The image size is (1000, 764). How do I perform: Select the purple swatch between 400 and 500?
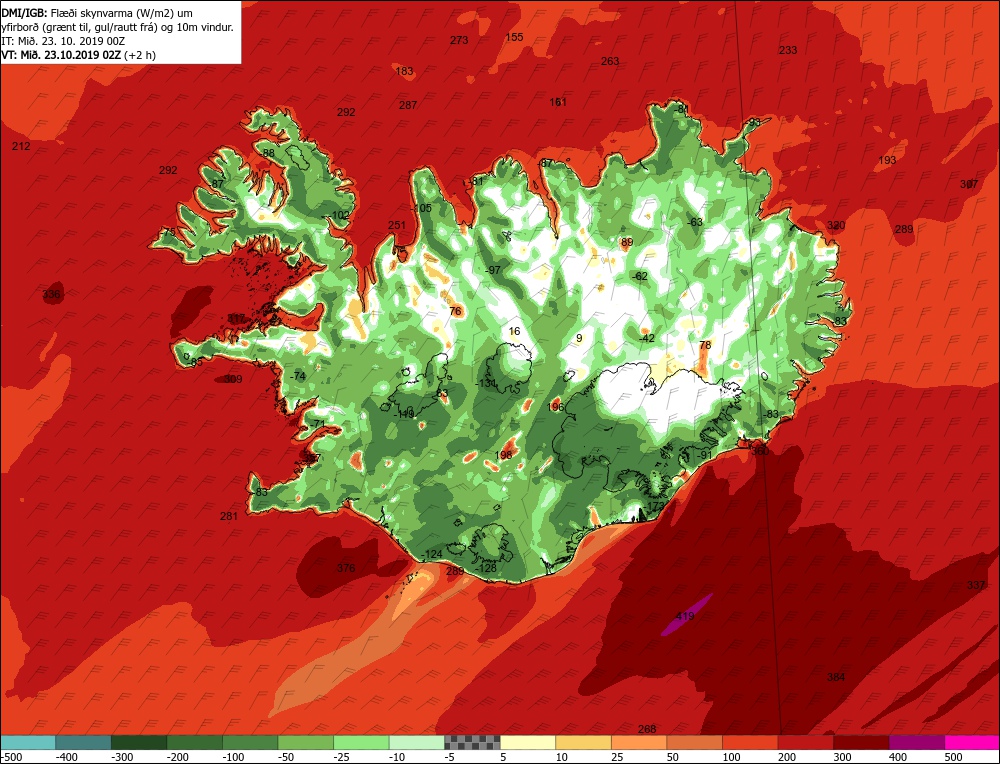pyautogui.click(x=916, y=742)
